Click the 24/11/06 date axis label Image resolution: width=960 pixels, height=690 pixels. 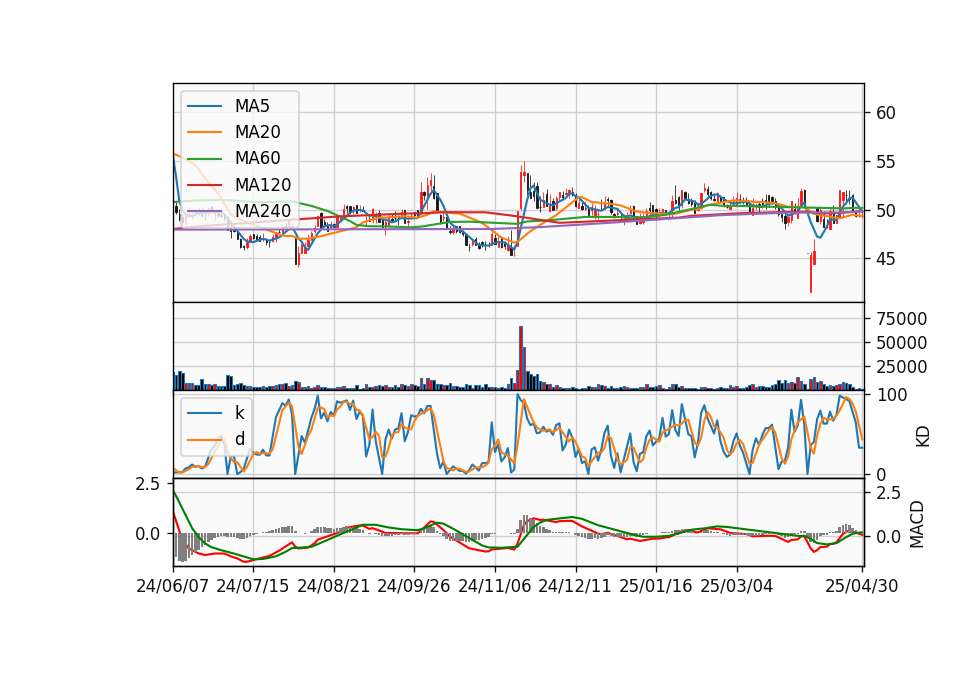[494, 586]
